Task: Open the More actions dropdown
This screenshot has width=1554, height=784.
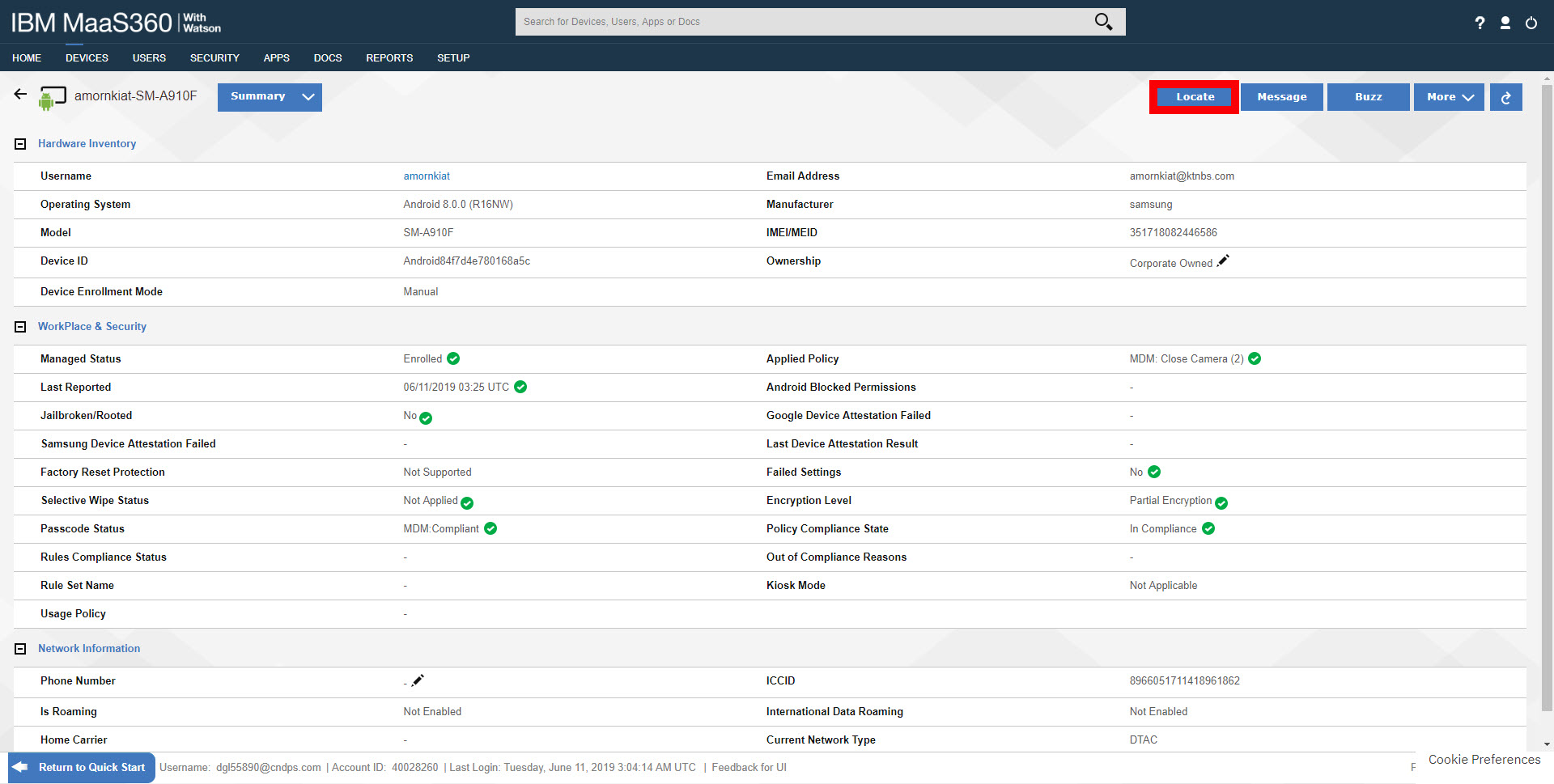Action: [1449, 97]
